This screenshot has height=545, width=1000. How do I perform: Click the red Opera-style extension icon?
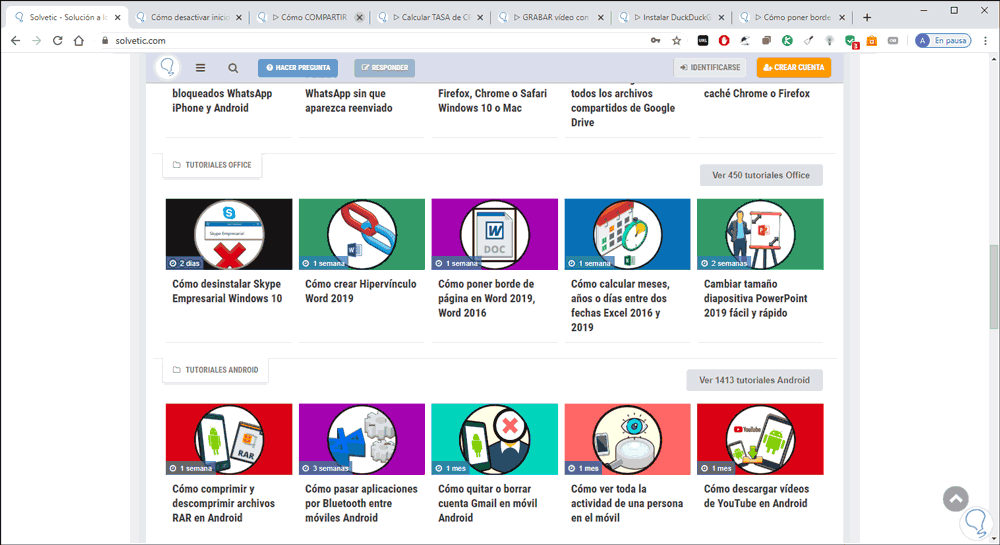[724, 40]
